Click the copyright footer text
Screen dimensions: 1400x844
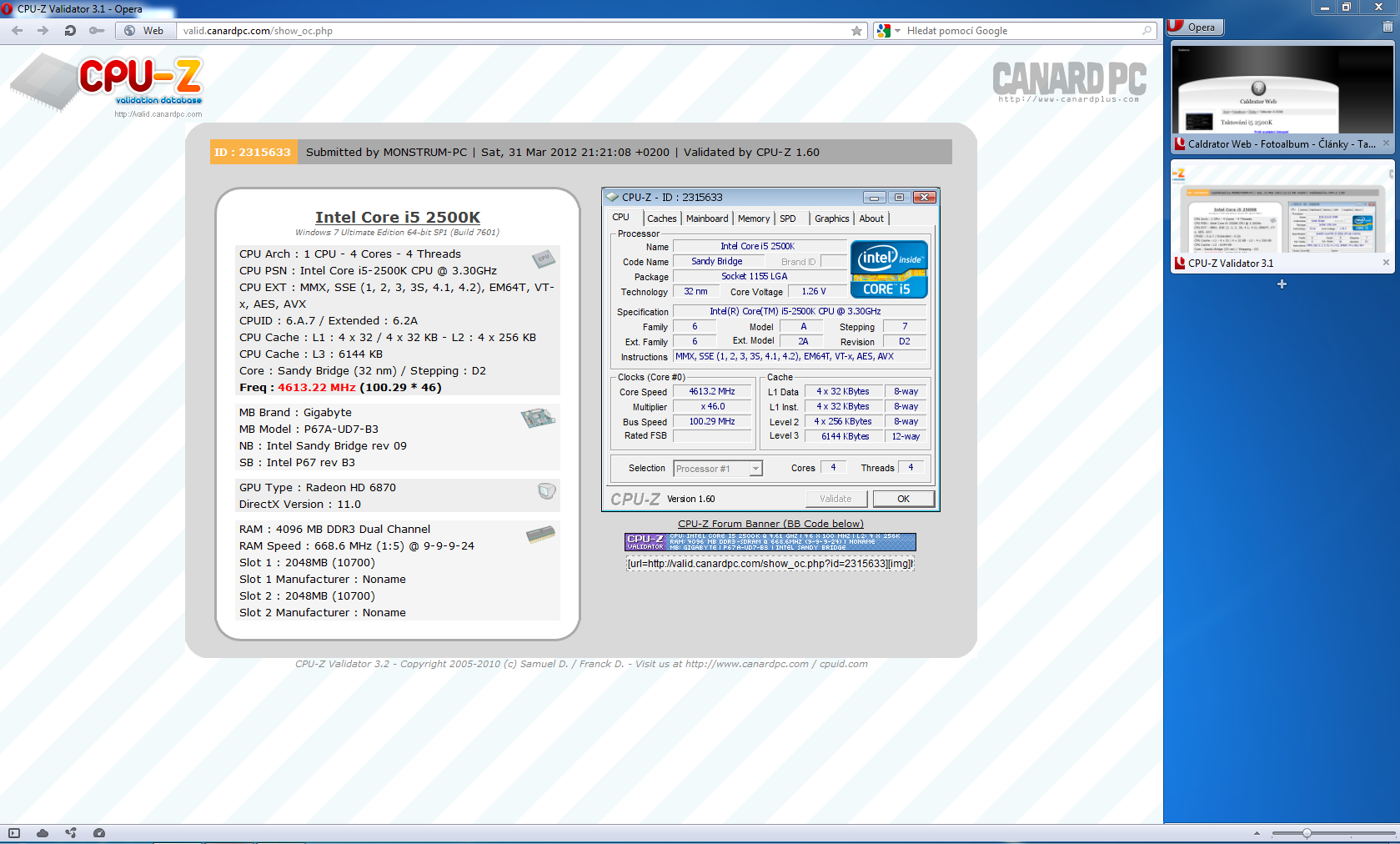[x=581, y=664]
